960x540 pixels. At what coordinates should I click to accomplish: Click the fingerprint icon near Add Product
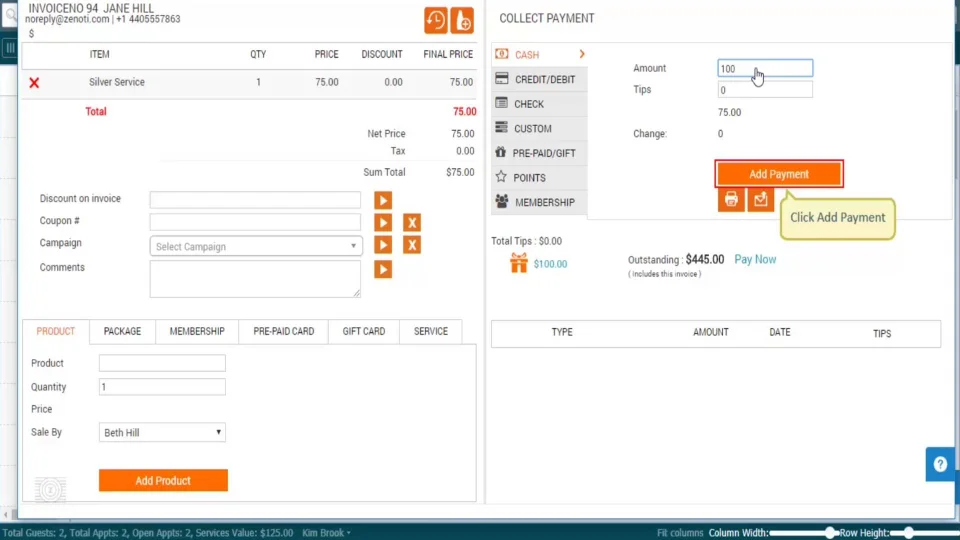(x=50, y=489)
